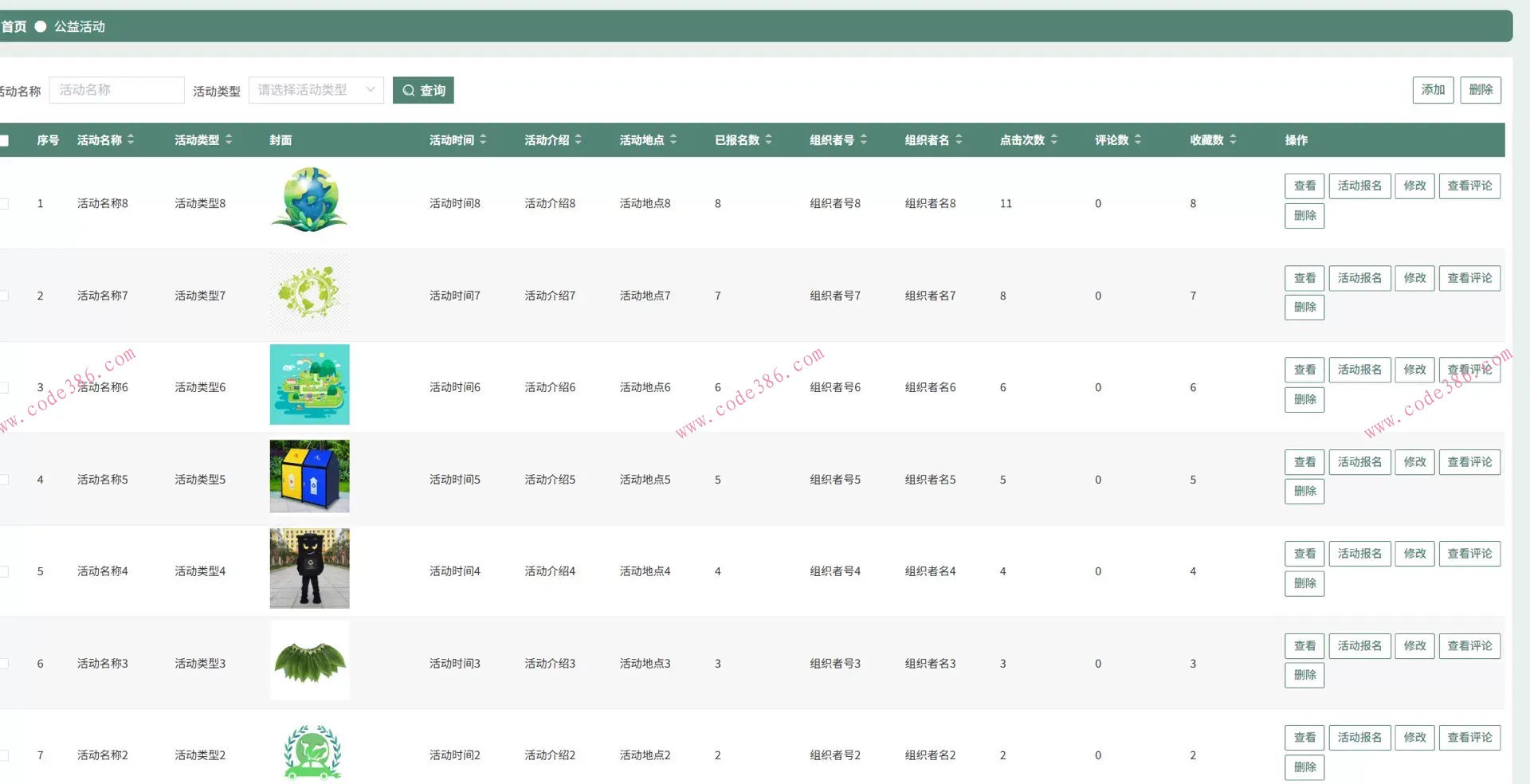Select the 组织者号7 cell text
This screenshot has width=1530, height=784.
point(835,296)
